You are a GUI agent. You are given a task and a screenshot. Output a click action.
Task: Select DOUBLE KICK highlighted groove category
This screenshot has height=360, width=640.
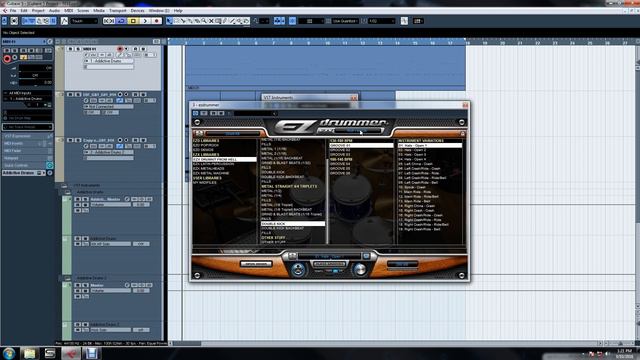click(293, 224)
